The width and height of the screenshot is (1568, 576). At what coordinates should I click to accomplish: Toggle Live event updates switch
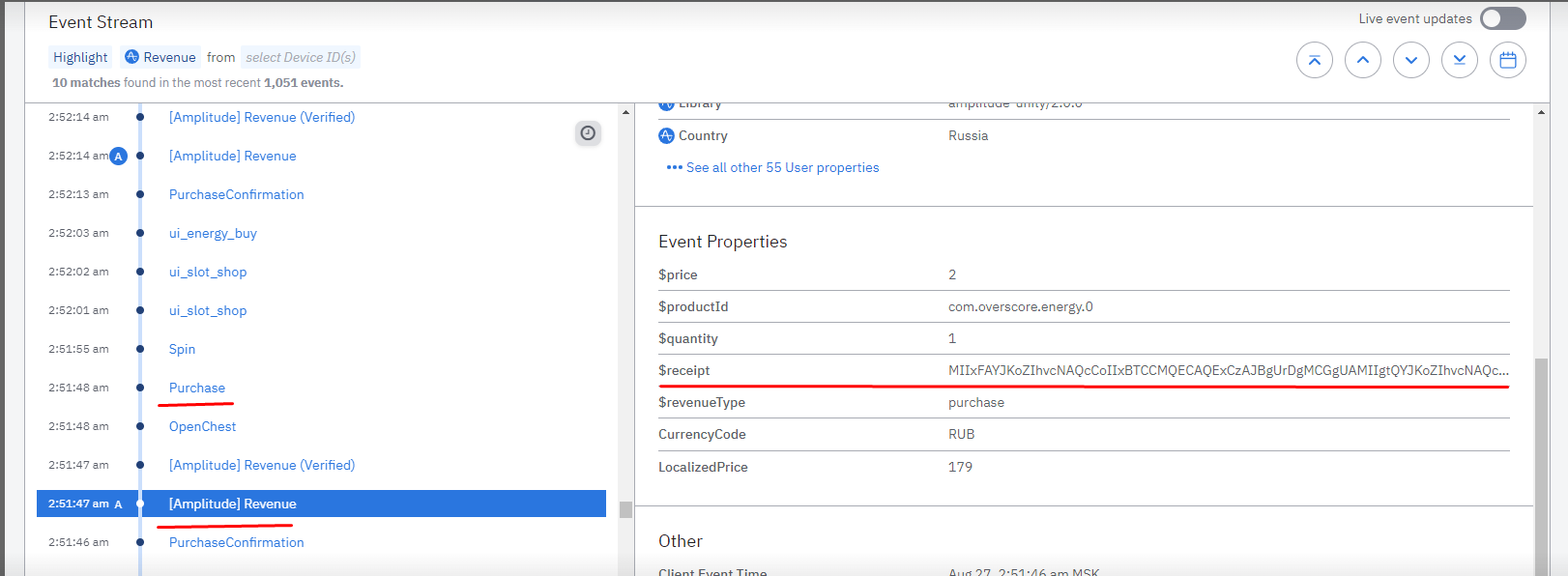(x=1503, y=18)
